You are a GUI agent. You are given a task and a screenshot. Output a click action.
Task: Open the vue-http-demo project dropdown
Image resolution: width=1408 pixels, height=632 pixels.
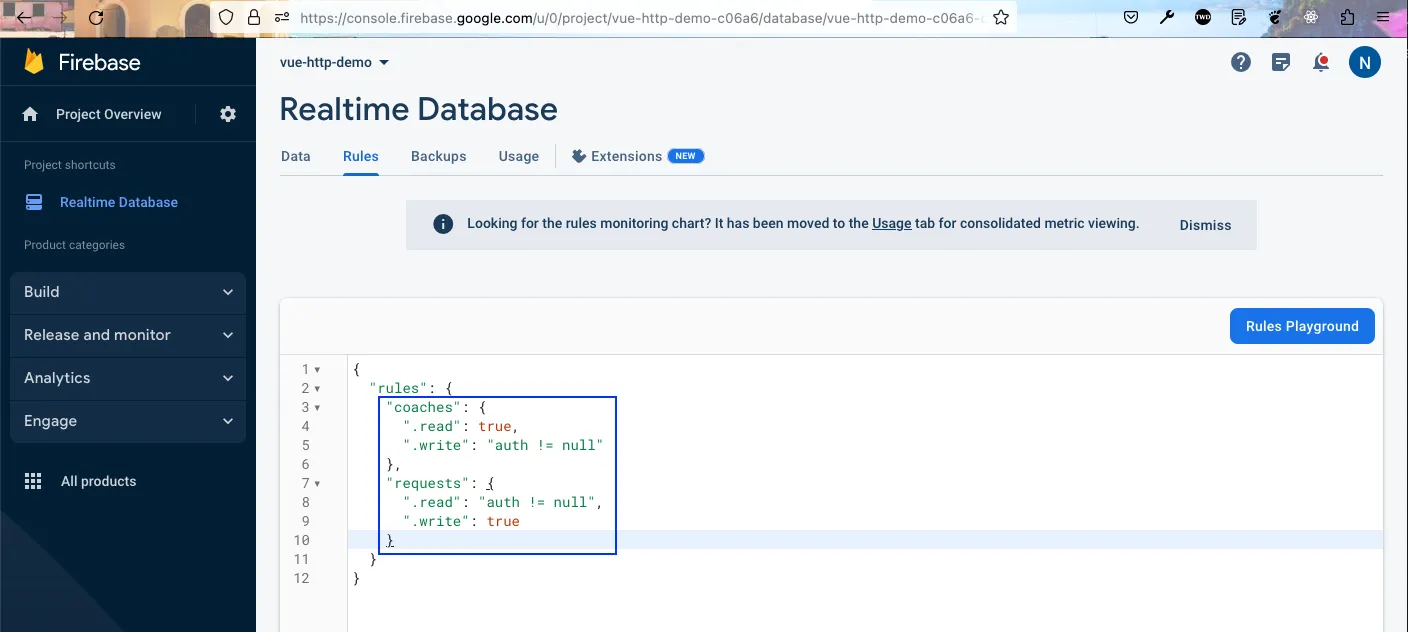pos(335,62)
